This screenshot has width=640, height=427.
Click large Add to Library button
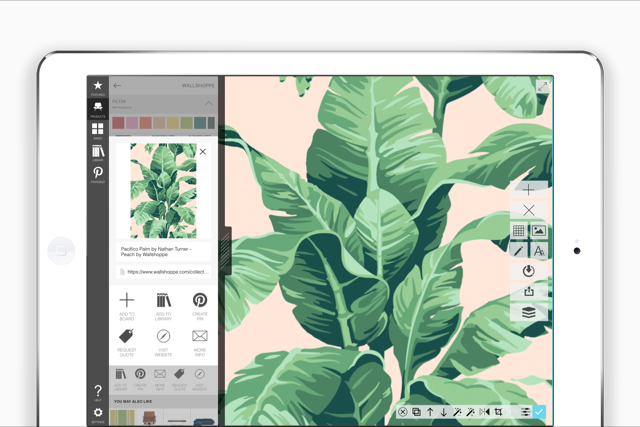point(163,306)
